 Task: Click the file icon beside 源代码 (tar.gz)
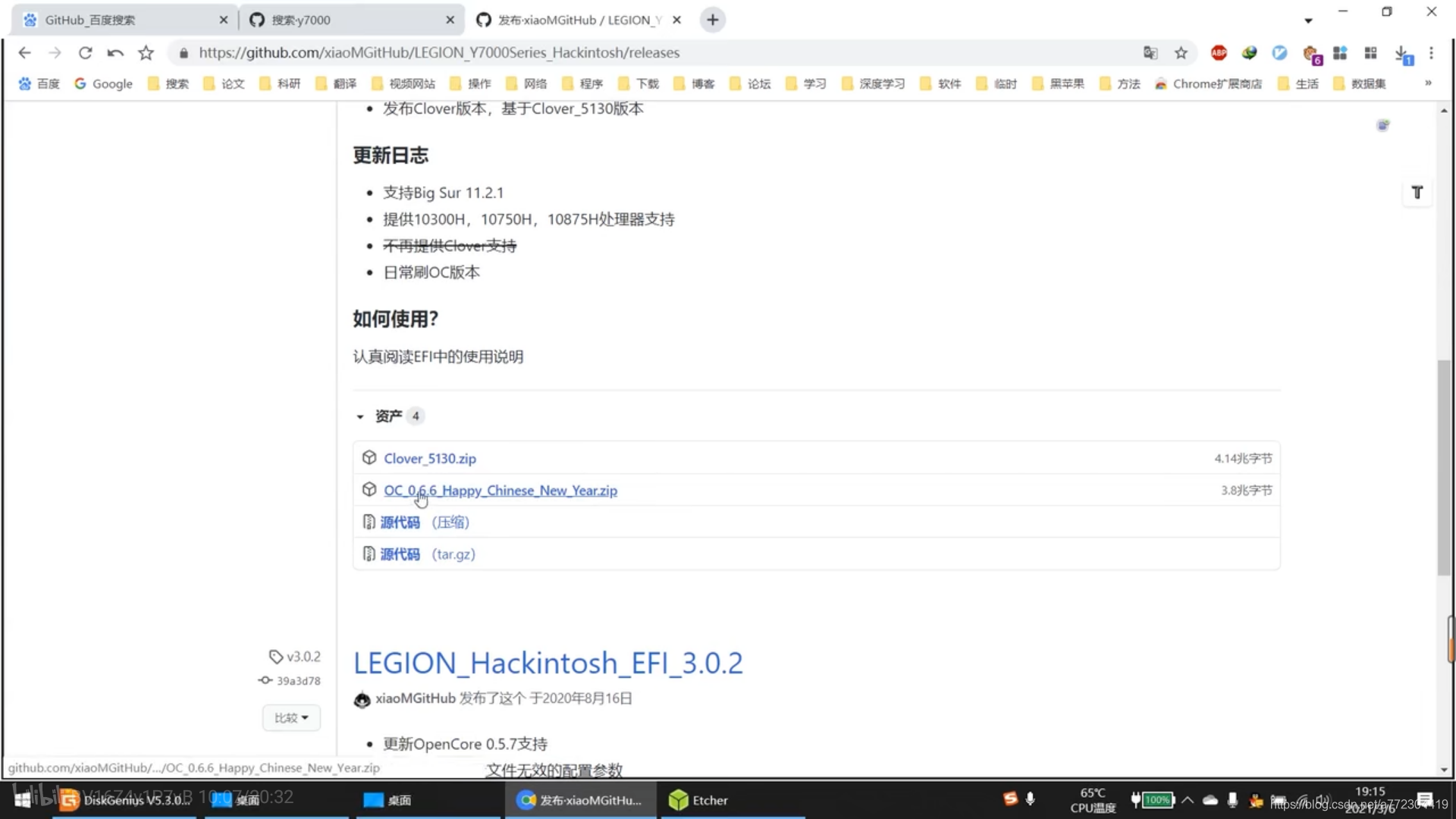369,554
